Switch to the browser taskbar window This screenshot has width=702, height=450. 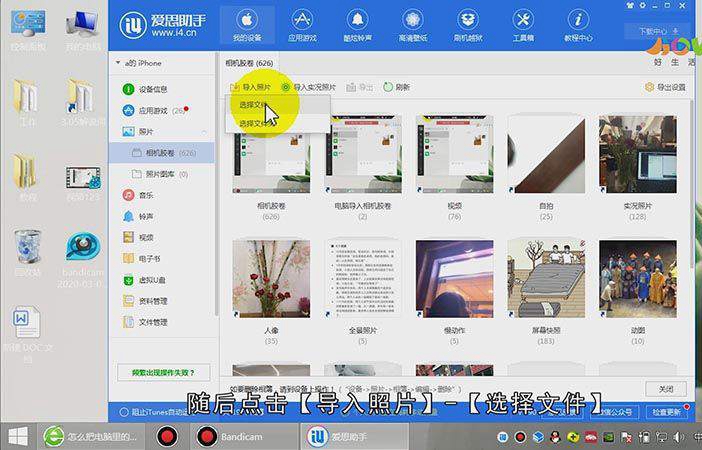[91, 437]
